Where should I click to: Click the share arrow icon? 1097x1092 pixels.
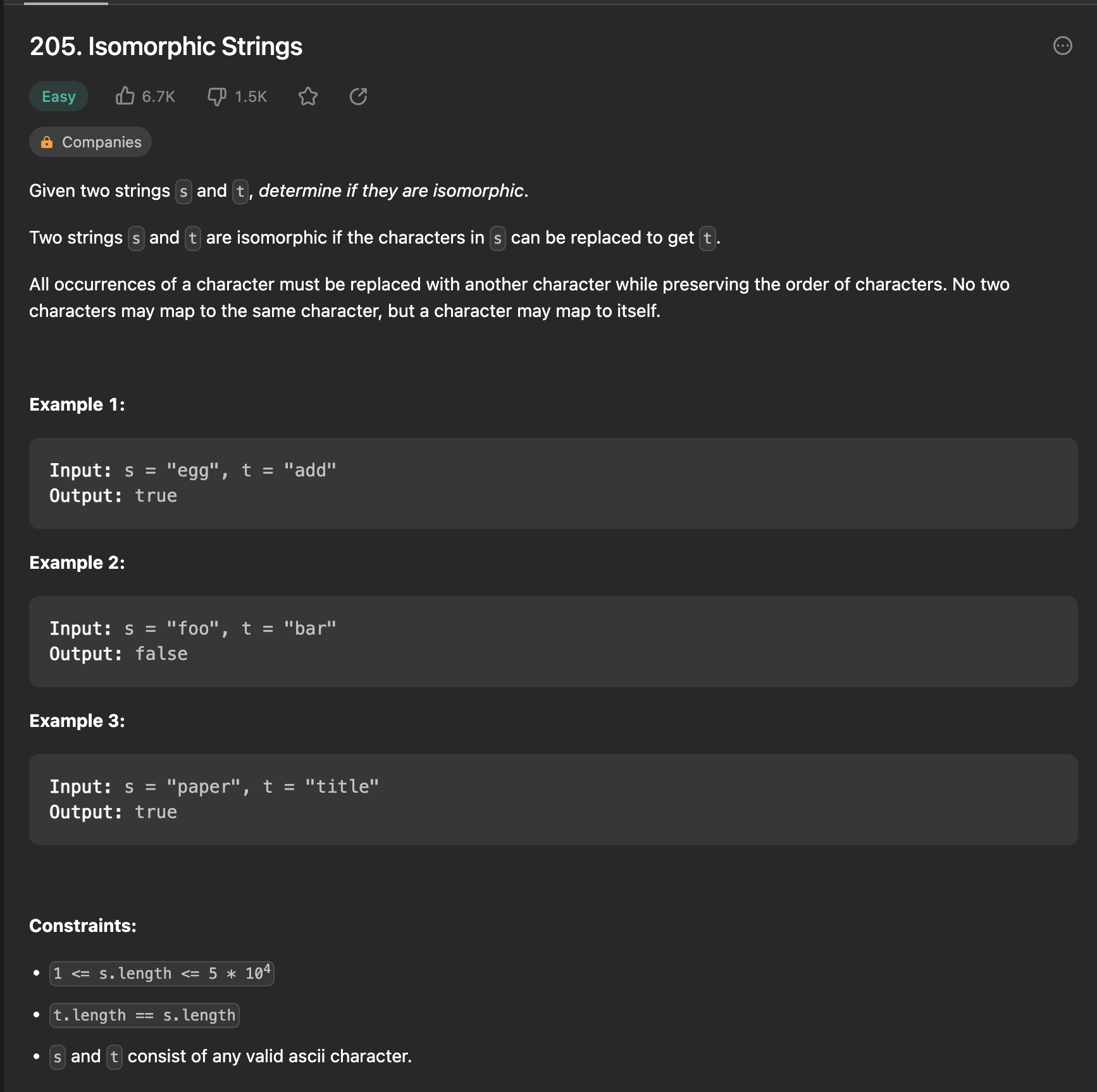tap(359, 96)
